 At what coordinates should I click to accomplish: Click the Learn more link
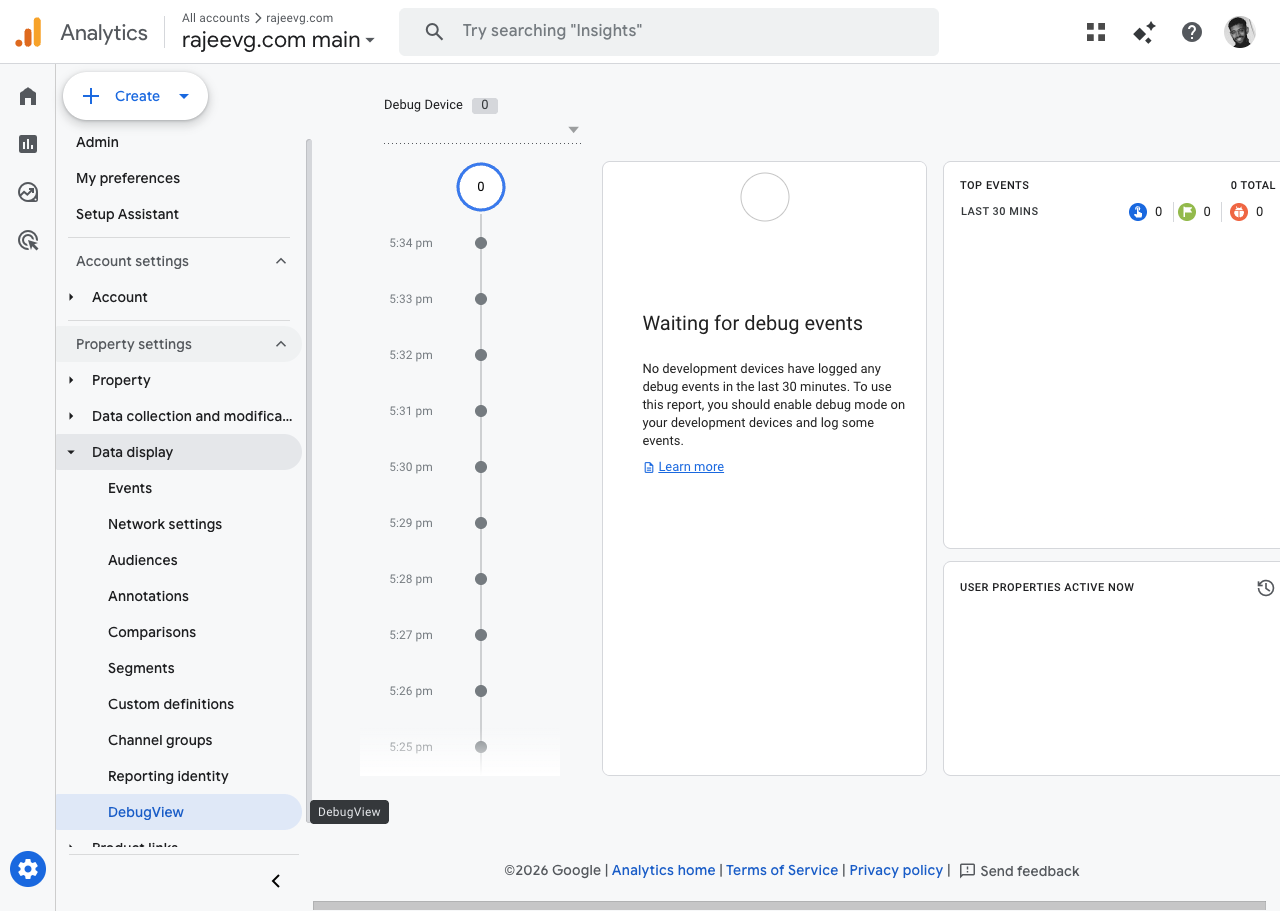pos(690,467)
